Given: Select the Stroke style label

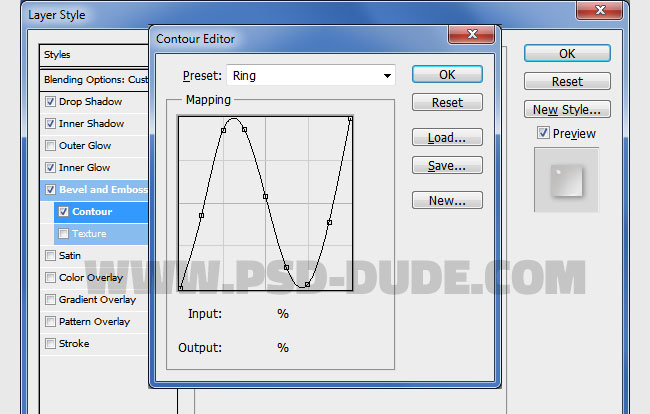Looking at the screenshot, I should tap(74, 343).
